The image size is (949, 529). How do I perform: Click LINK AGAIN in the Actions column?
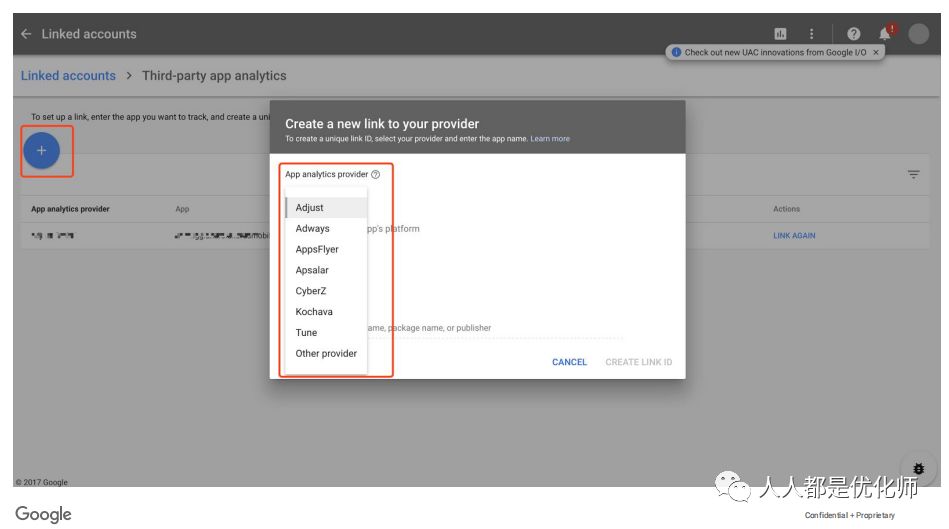(794, 235)
